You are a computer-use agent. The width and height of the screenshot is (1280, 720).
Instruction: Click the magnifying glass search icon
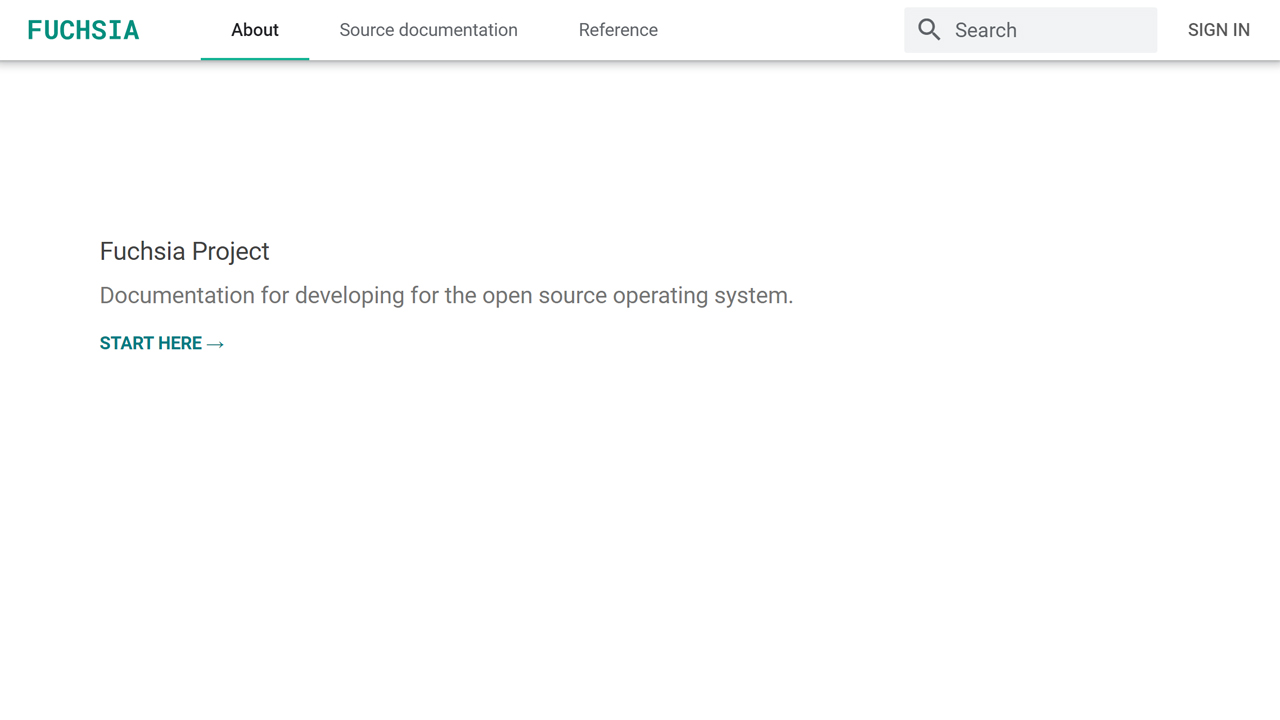929,30
